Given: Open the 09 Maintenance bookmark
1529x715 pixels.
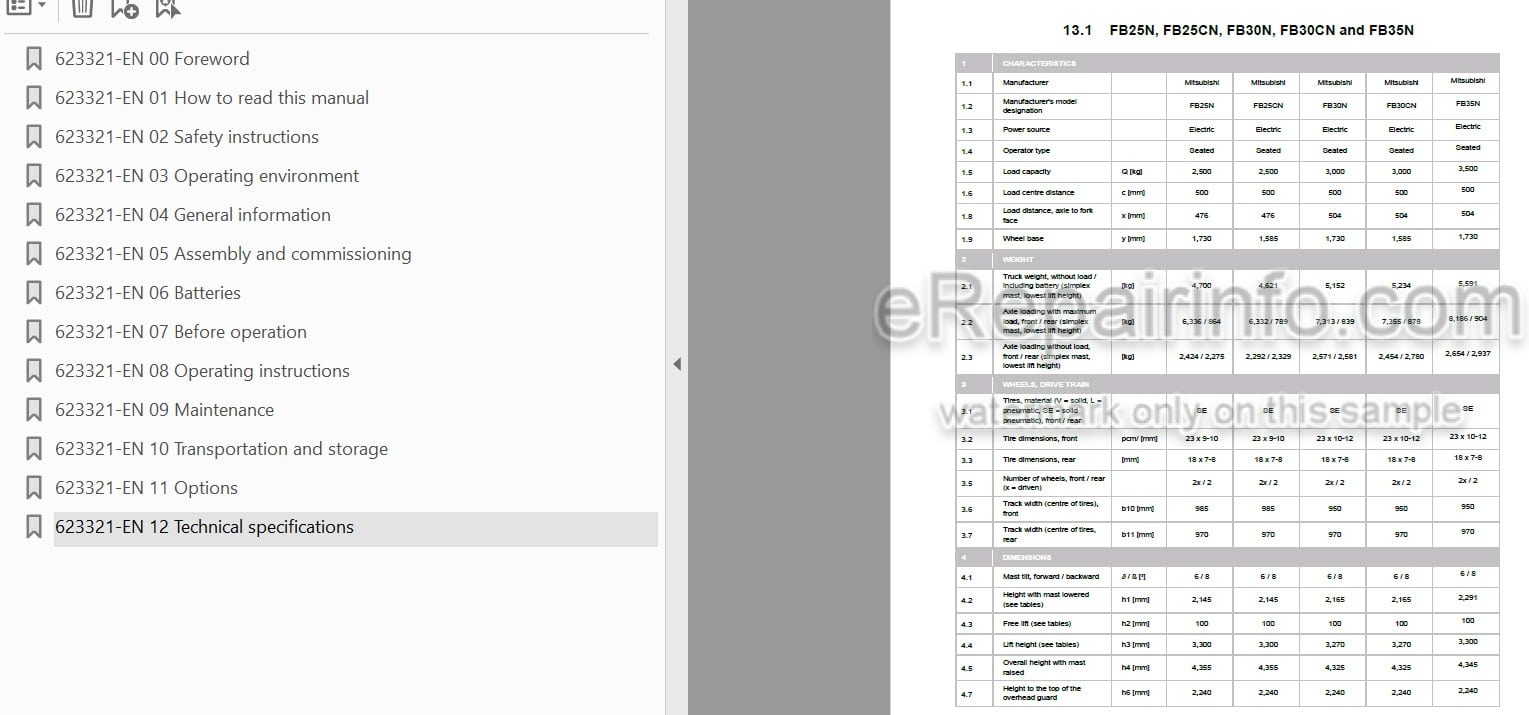Looking at the screenshot, I should tap(164, 410).
